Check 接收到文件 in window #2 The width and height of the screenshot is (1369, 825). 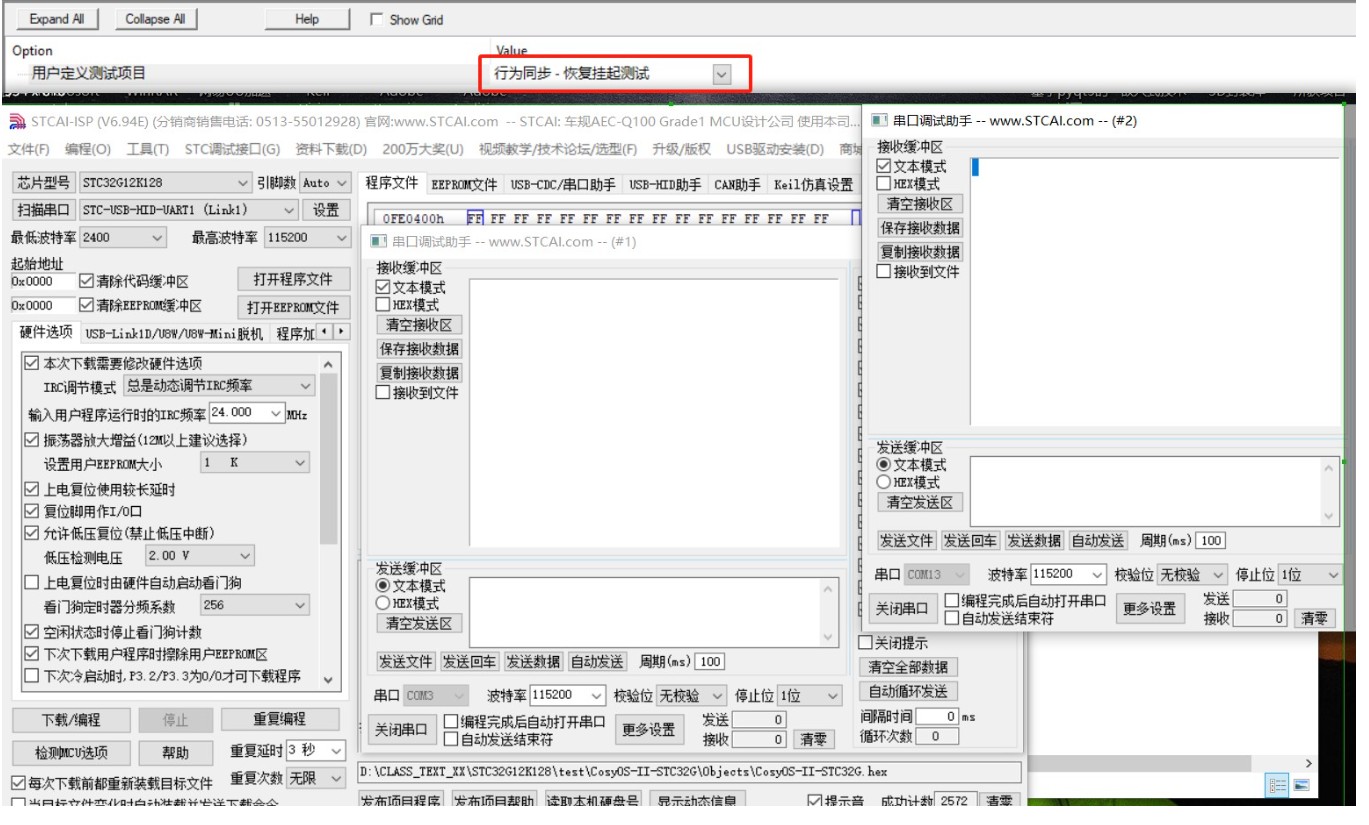[883, 272]
